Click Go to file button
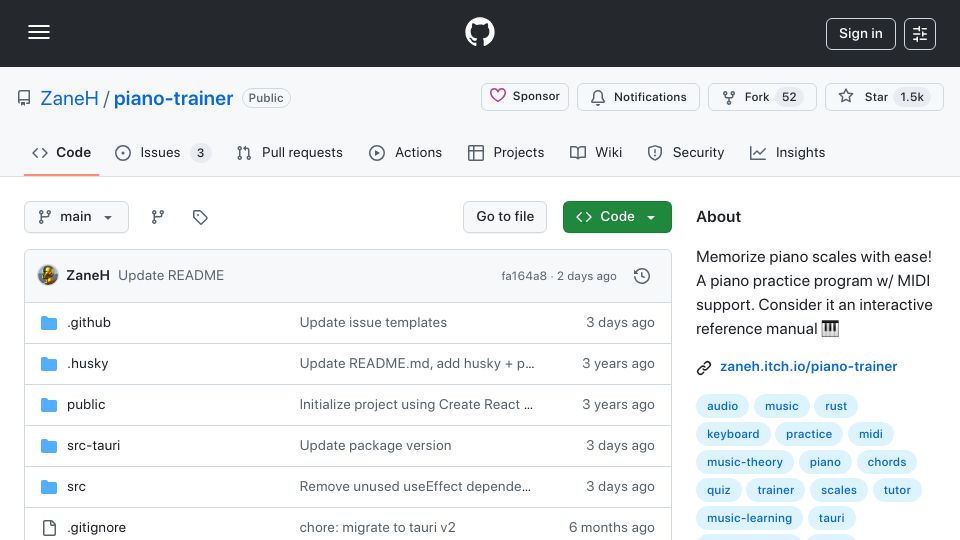Viewport: 960px width, 540px height. click(x=505, y=217)
